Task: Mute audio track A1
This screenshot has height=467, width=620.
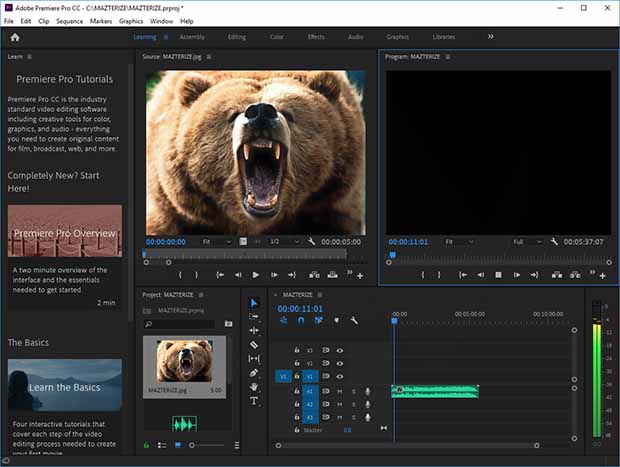Action: coord(339,391)
